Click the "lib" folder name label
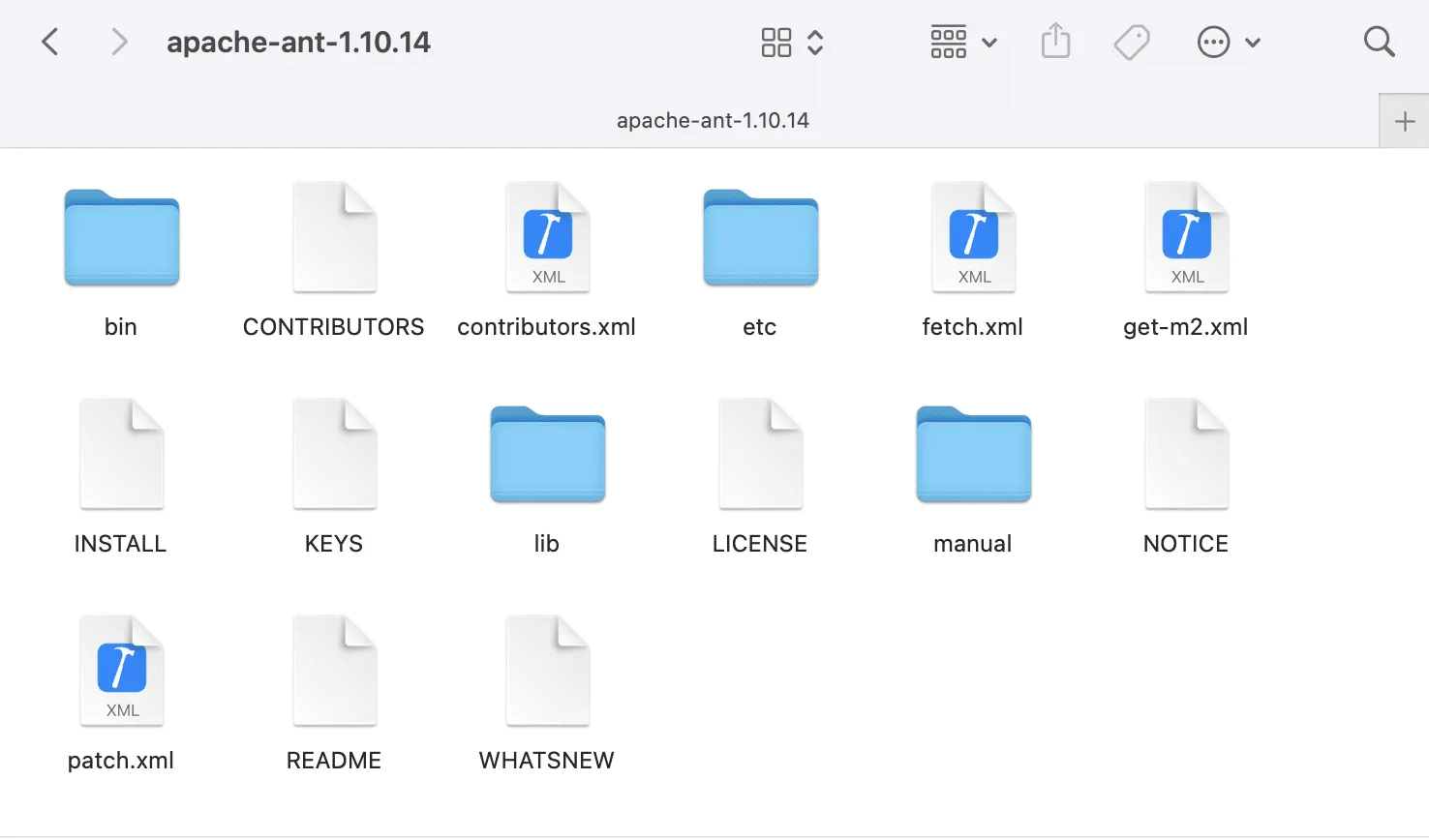 (547, 544)
